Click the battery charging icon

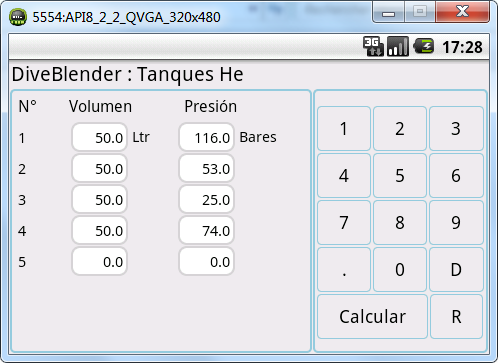(423, 46)
